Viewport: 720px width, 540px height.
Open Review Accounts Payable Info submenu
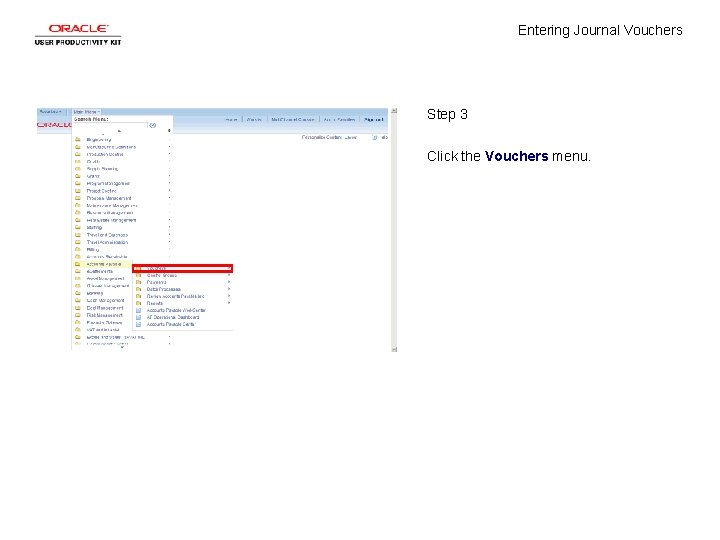pyautogui.click(x=175, y=296)
